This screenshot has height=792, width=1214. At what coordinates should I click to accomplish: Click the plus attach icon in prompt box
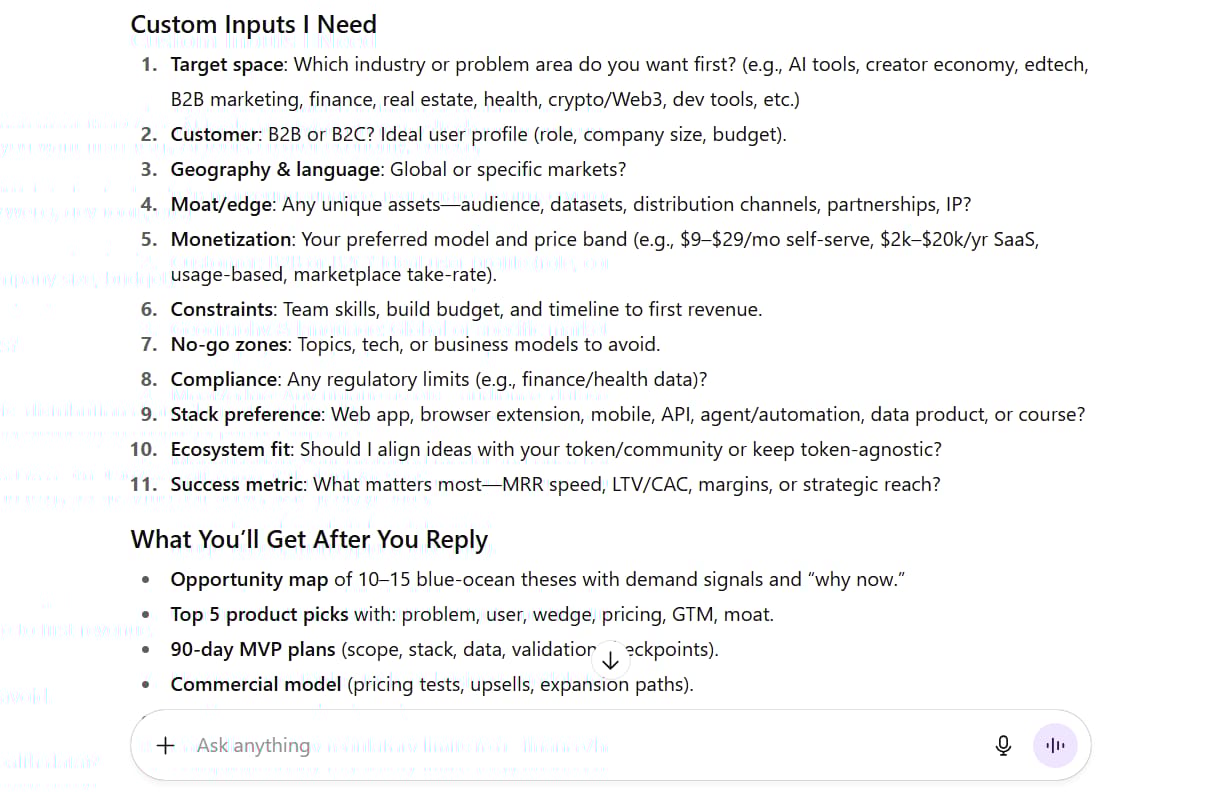(166, 745)
